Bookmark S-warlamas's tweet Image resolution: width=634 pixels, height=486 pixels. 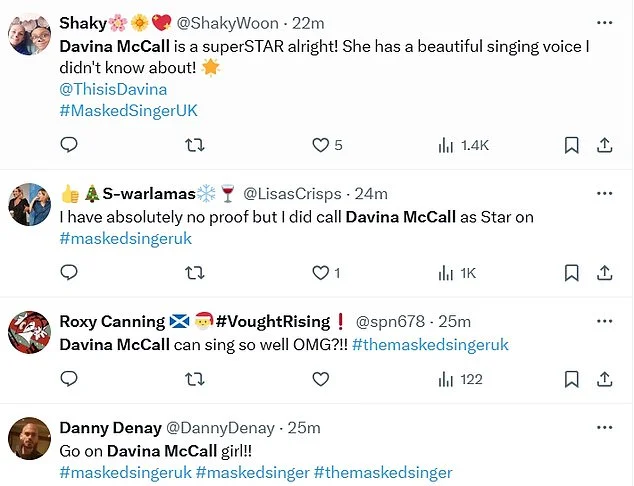pyautogui.click(x=571, y=272)
